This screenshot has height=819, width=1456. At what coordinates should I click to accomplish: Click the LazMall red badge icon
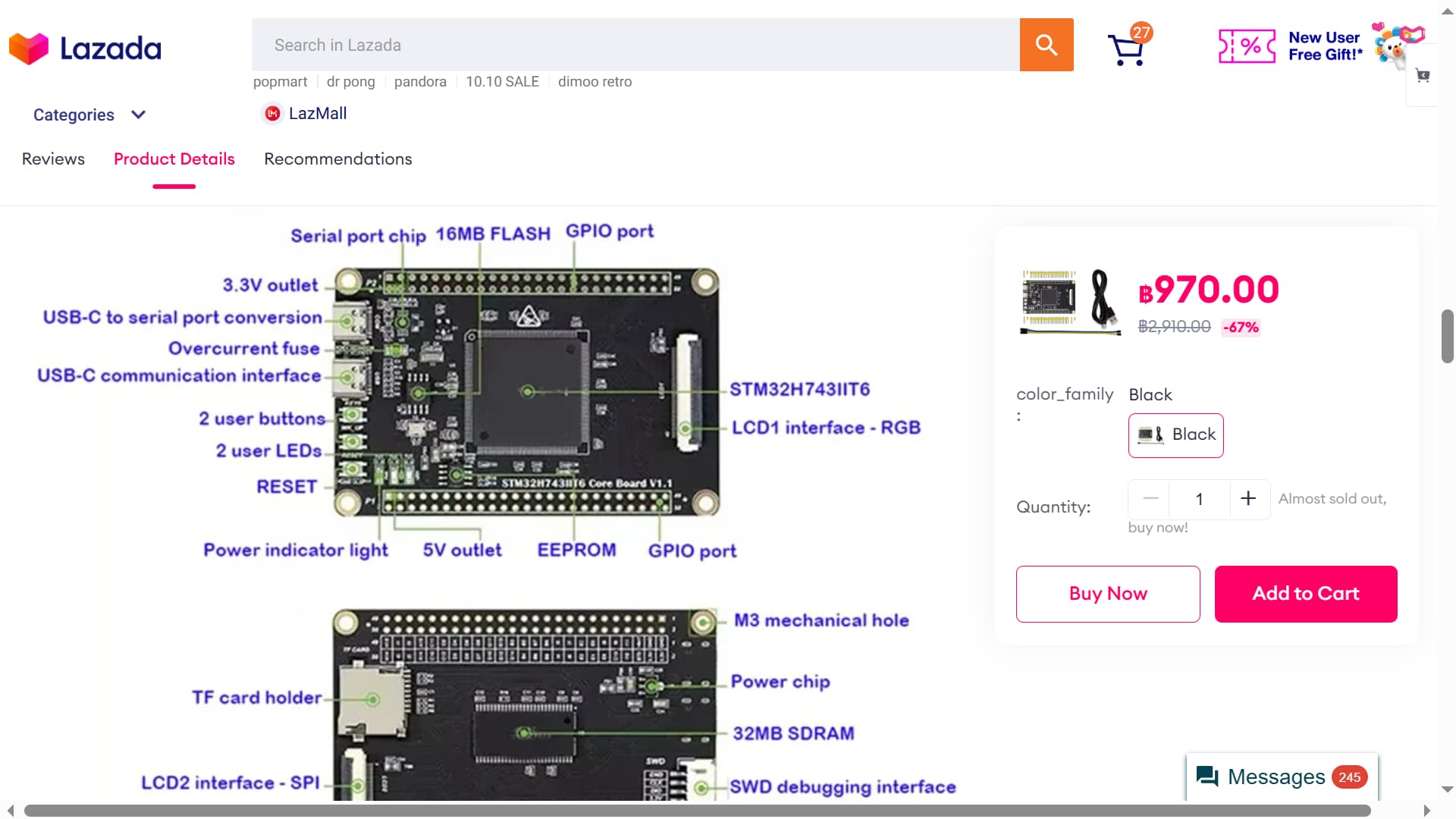point(272,114)
